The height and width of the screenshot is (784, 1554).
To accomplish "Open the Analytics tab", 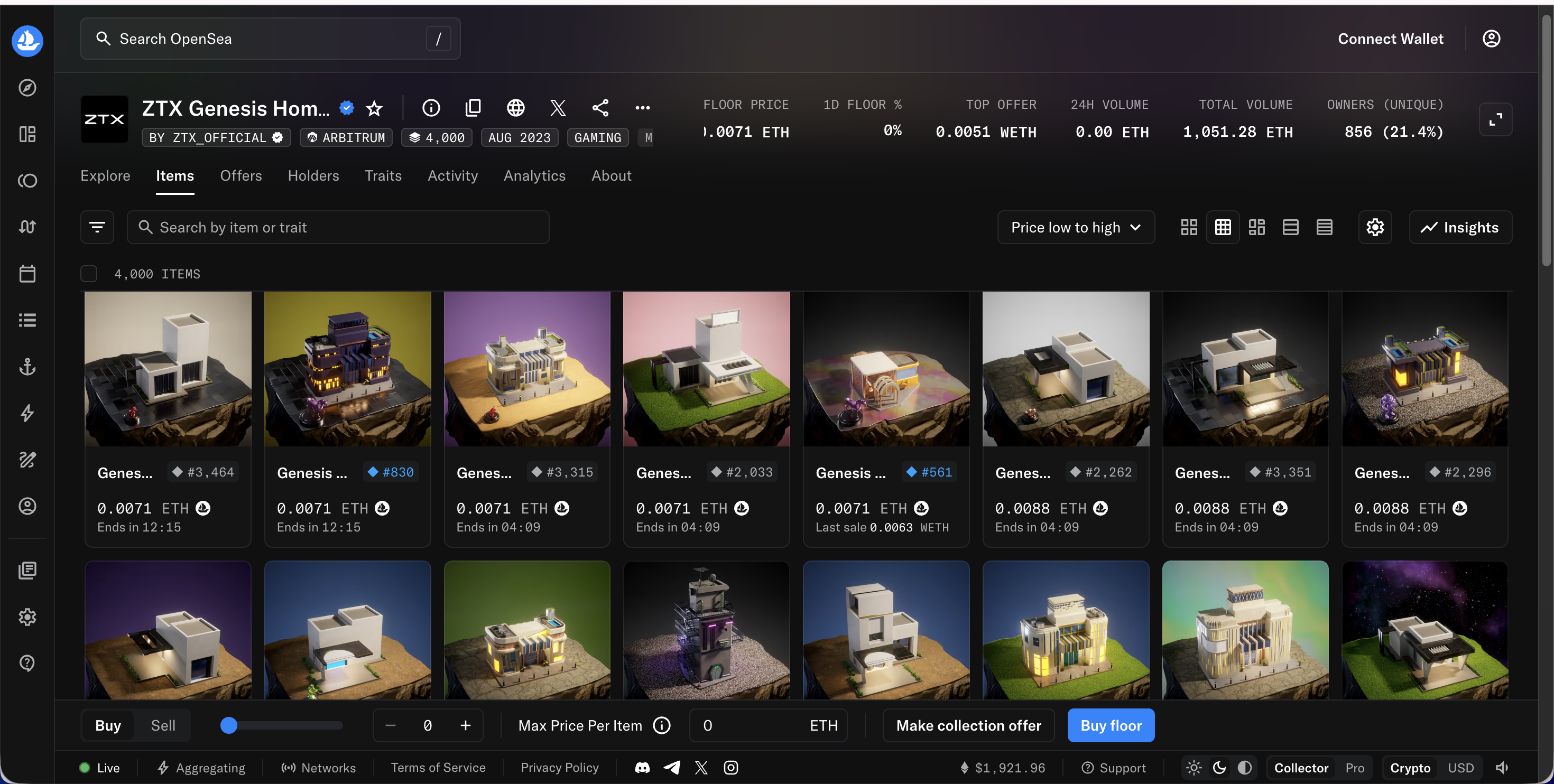I will (x=534, y=175).
